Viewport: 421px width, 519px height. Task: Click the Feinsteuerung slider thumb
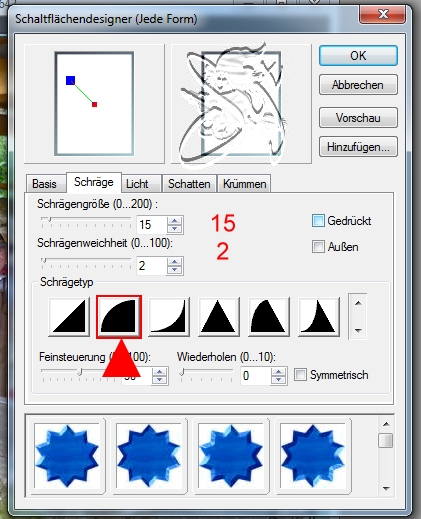point(80,372)
